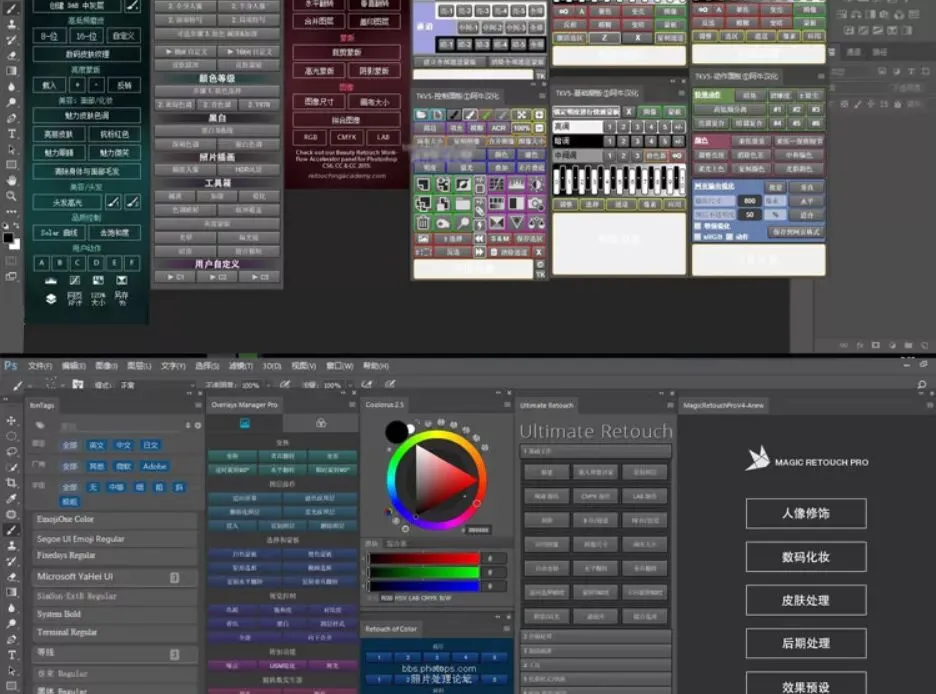Select the Clone Stamp tool in upper window toolbar
The height and width of the screenshot is (694, 936).
11,24
